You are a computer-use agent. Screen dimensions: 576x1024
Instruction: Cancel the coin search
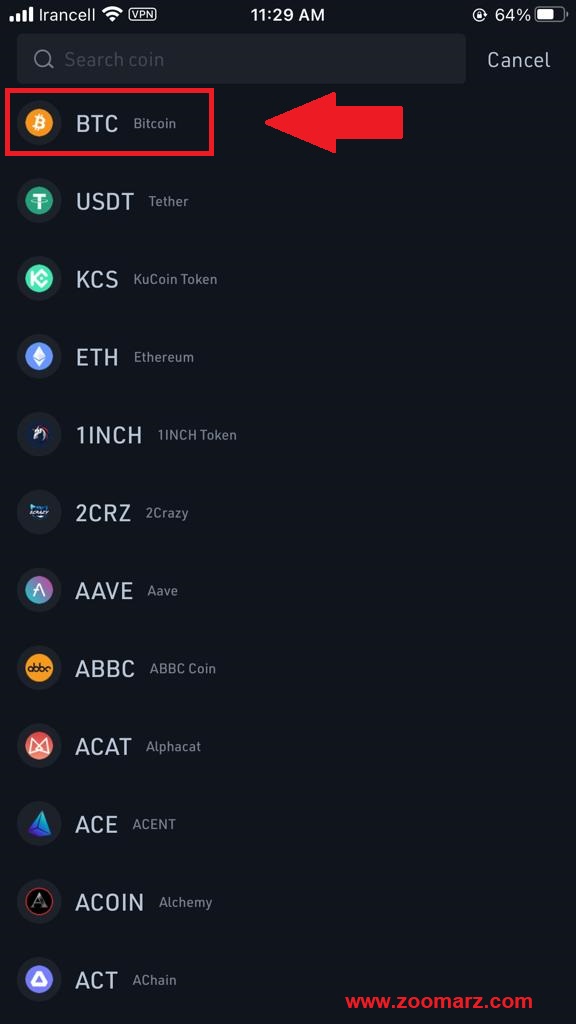(x=519, y=60)
